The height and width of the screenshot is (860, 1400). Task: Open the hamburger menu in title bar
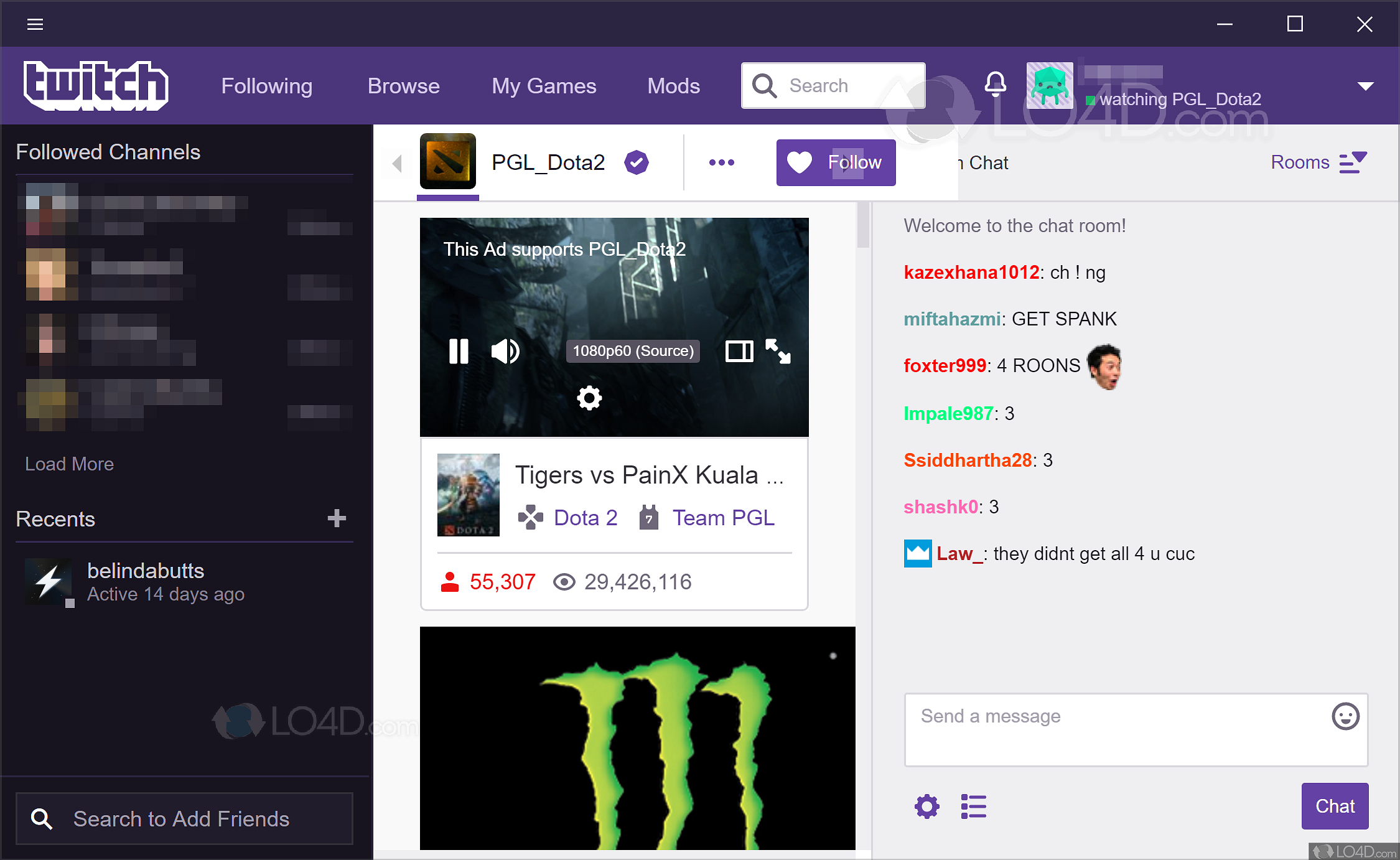point(35,24)
